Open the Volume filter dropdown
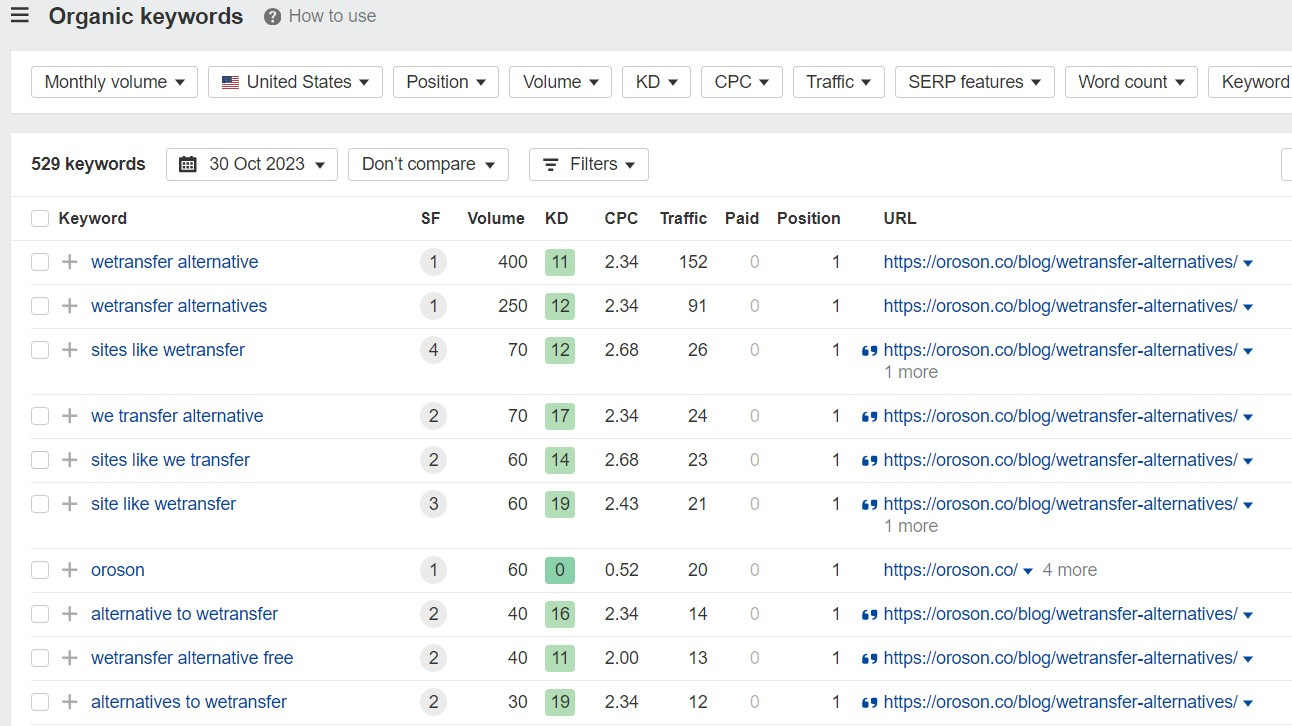 (560, 82)
